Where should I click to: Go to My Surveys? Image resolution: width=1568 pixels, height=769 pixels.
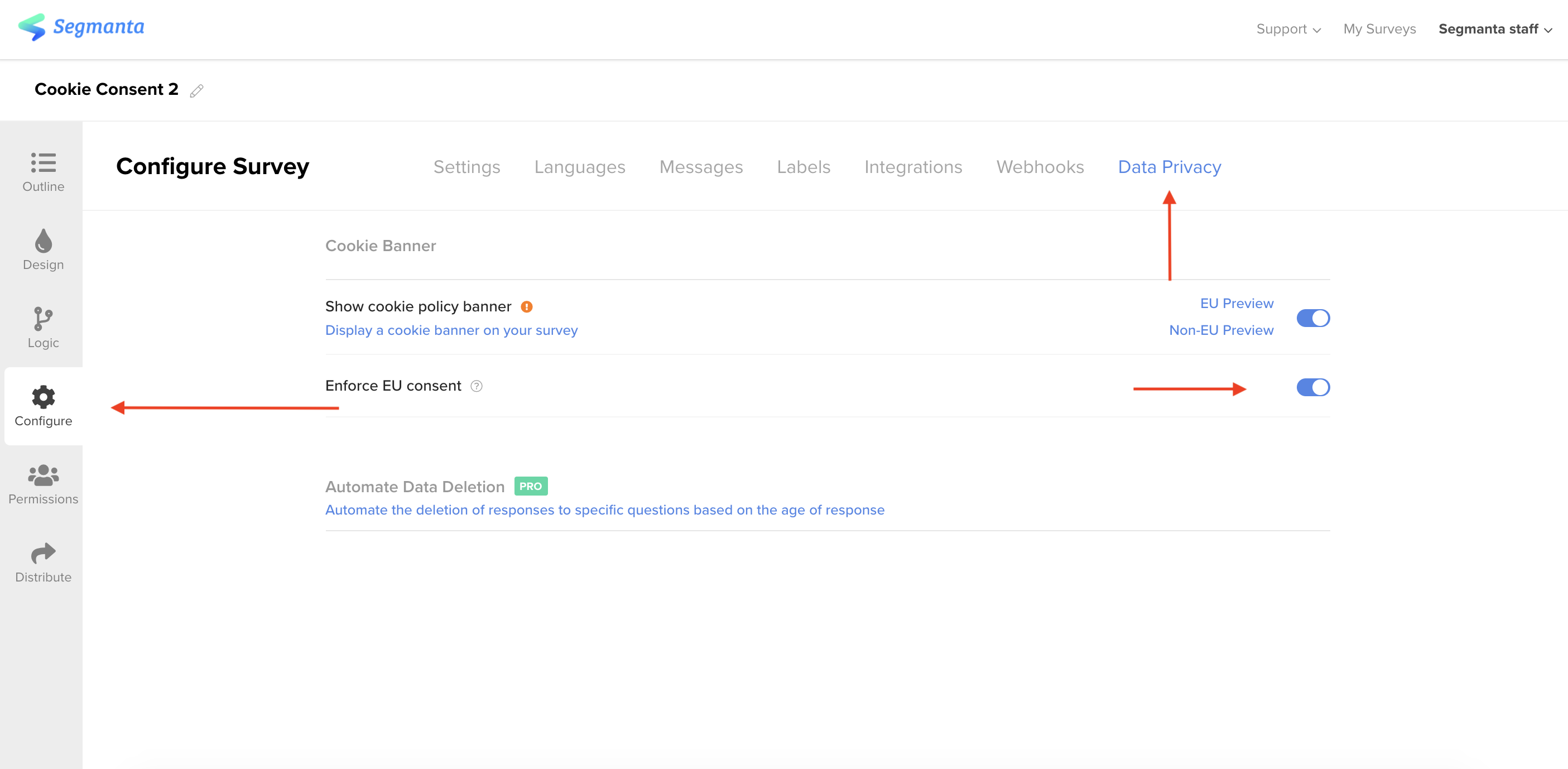click(x=1379, y=29)
